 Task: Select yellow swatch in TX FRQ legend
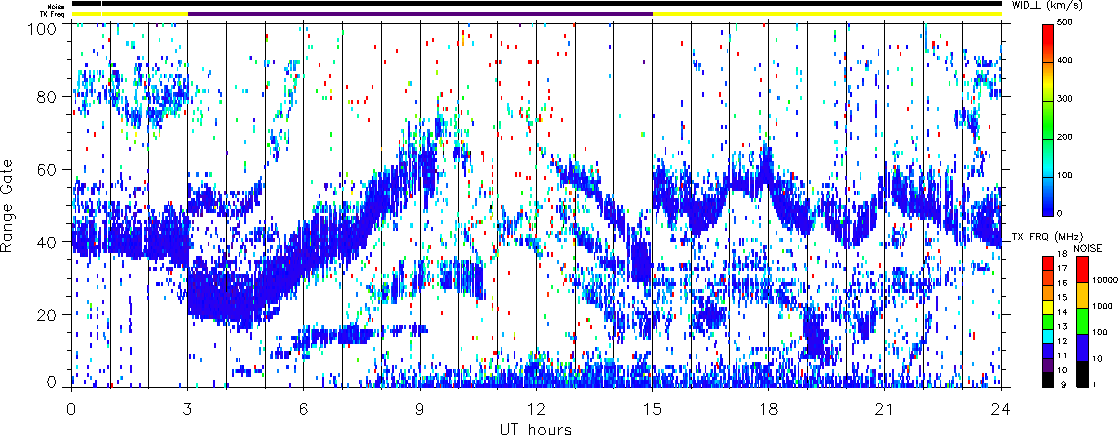[1048, 307]
